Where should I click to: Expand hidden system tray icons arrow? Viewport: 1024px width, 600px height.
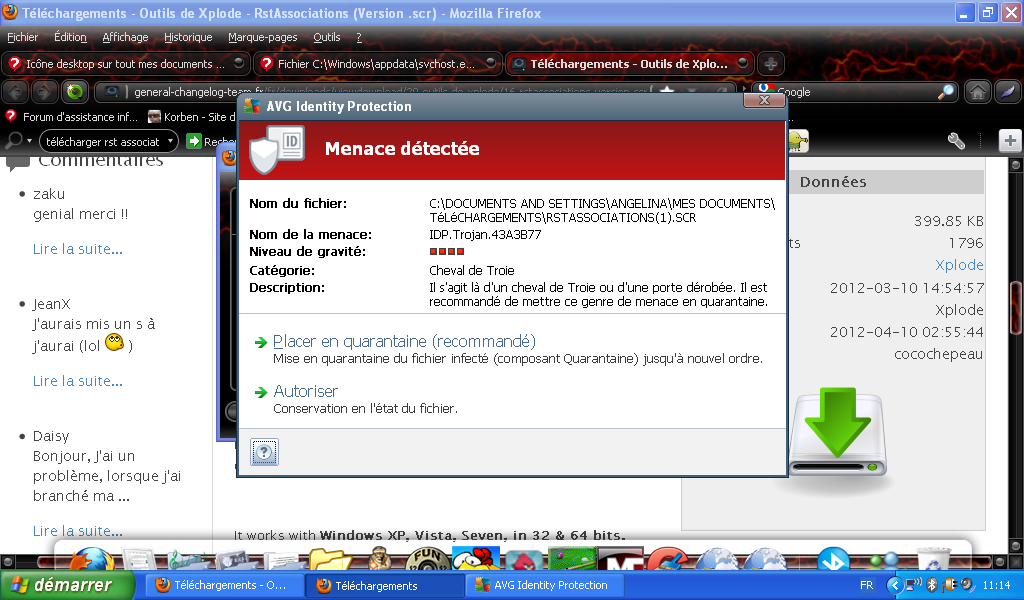coord(895,586)
